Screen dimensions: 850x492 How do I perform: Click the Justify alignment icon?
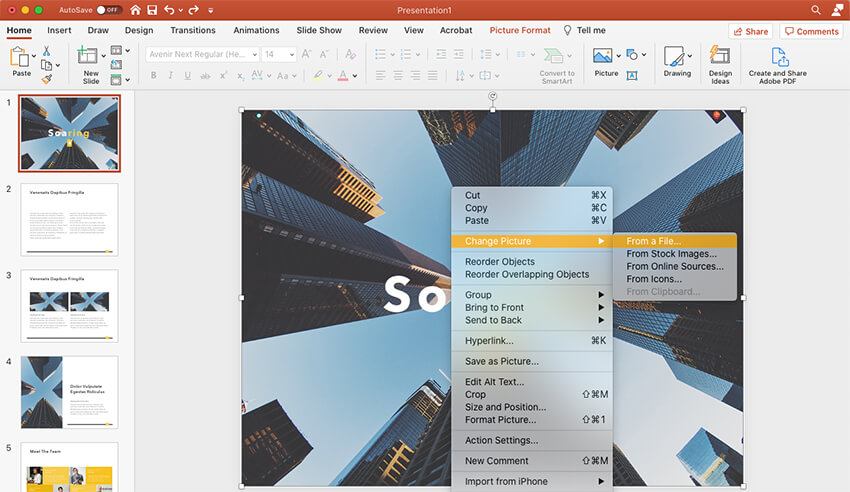[x=432, y=76]
